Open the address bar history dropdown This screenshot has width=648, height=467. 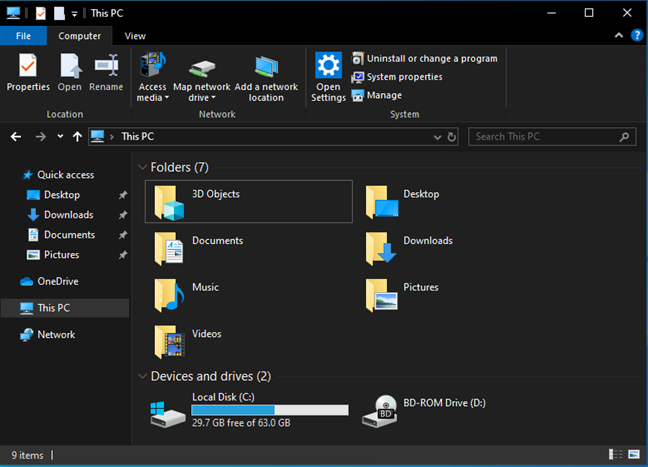437,137
